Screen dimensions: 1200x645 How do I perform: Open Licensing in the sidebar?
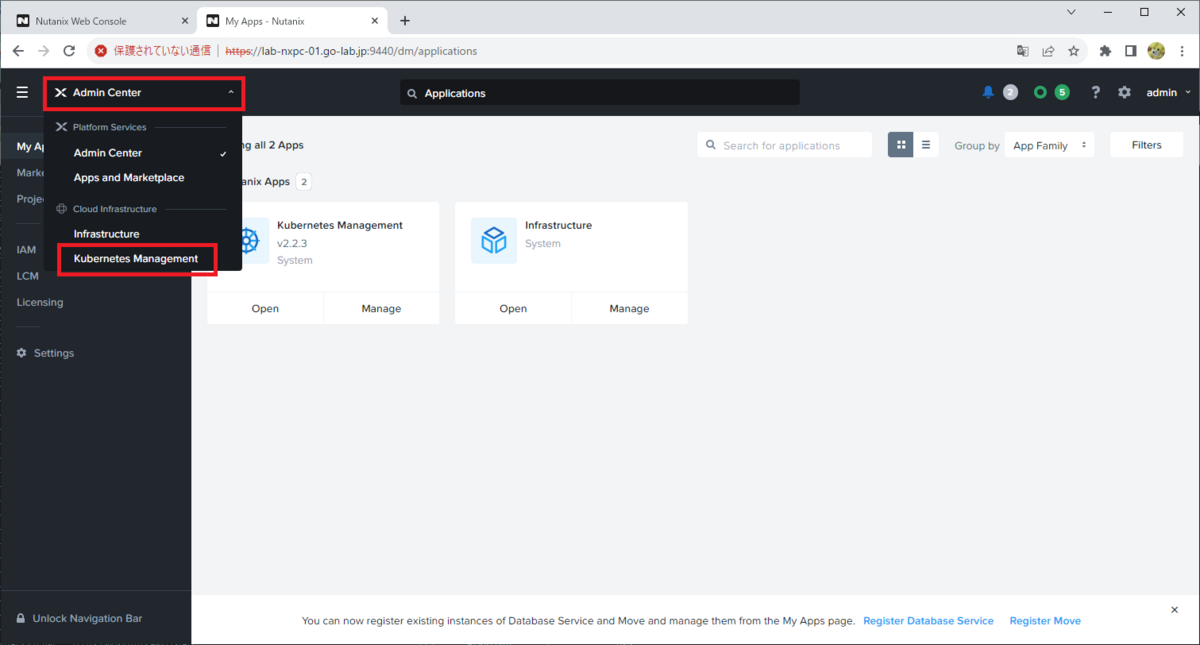pos(39,302)
